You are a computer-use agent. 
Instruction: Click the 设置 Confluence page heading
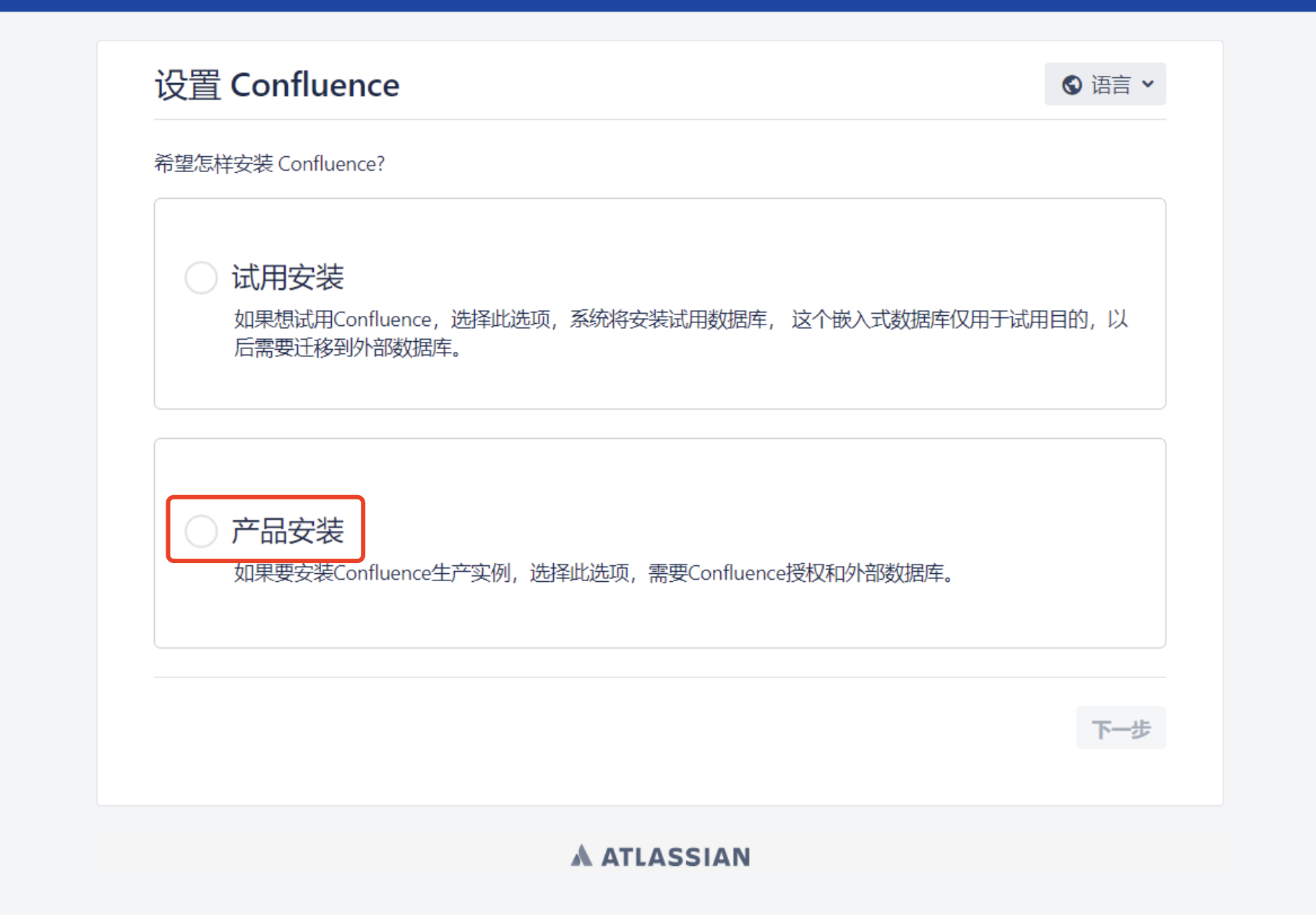coord(277,85)
